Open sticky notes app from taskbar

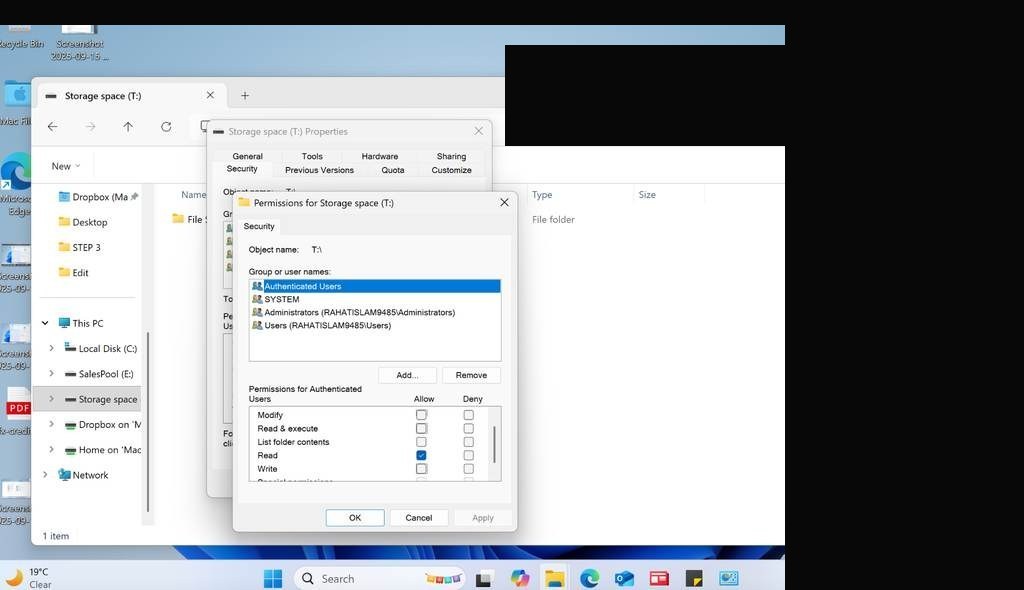coord(694,578)
